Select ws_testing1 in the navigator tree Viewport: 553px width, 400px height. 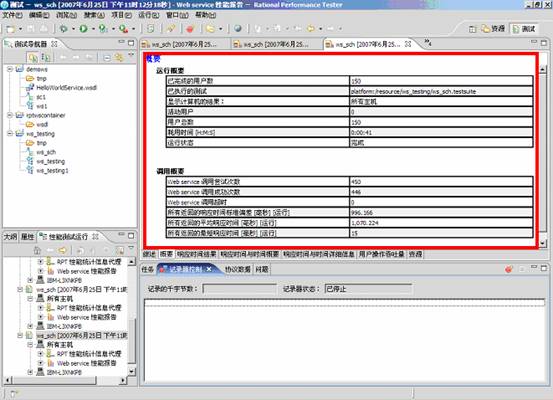[52, 170]
